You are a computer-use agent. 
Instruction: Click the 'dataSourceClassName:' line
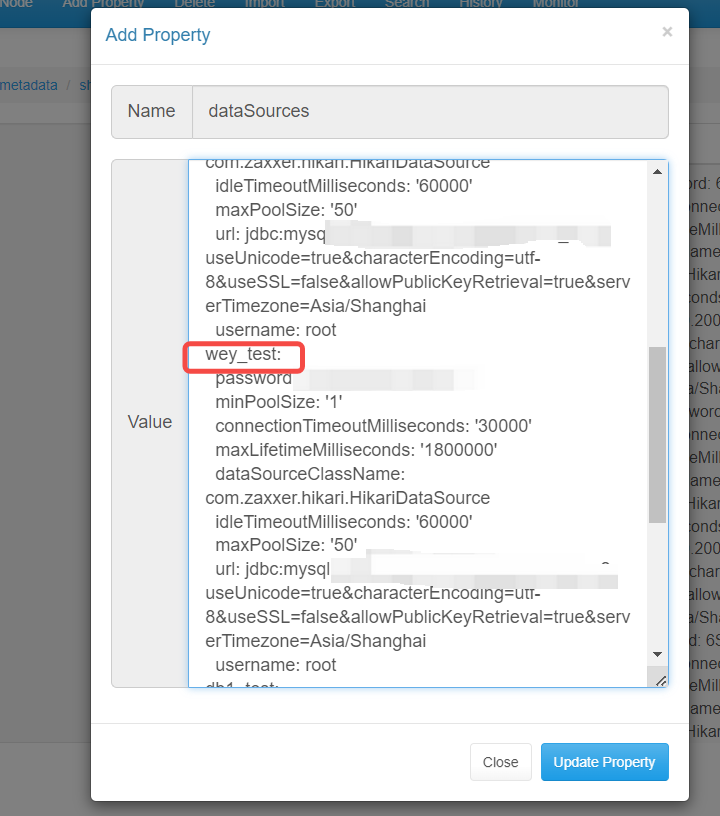point(310,474)
